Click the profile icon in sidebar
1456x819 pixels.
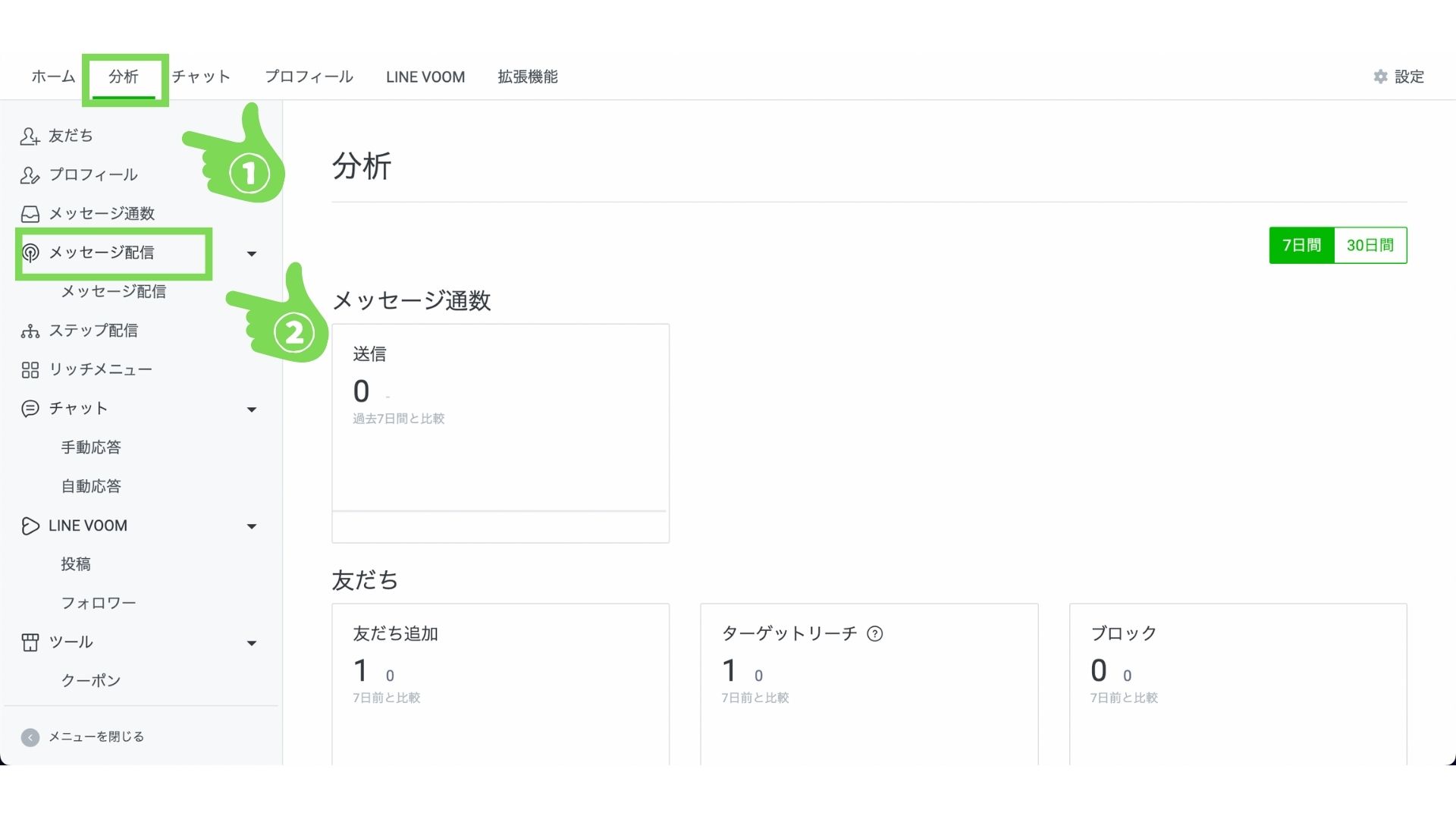30,175
